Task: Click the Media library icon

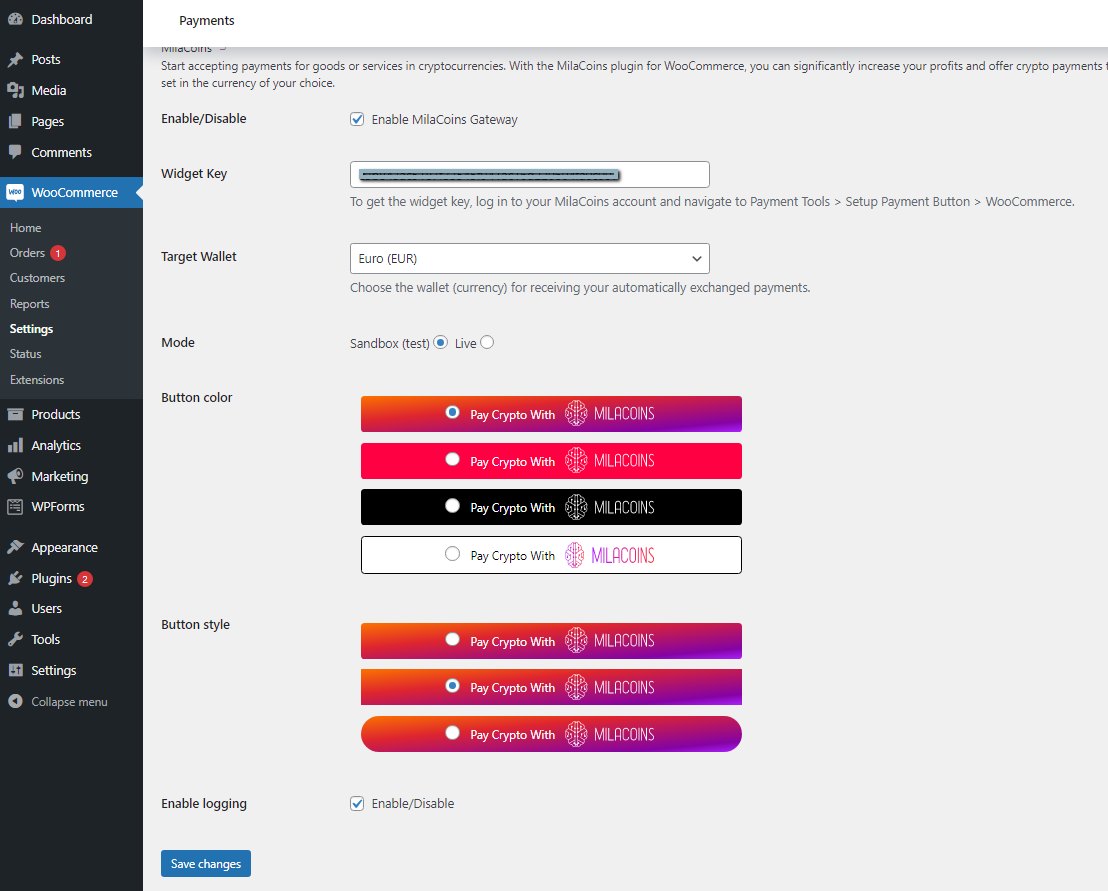Action: coord(15,90)
